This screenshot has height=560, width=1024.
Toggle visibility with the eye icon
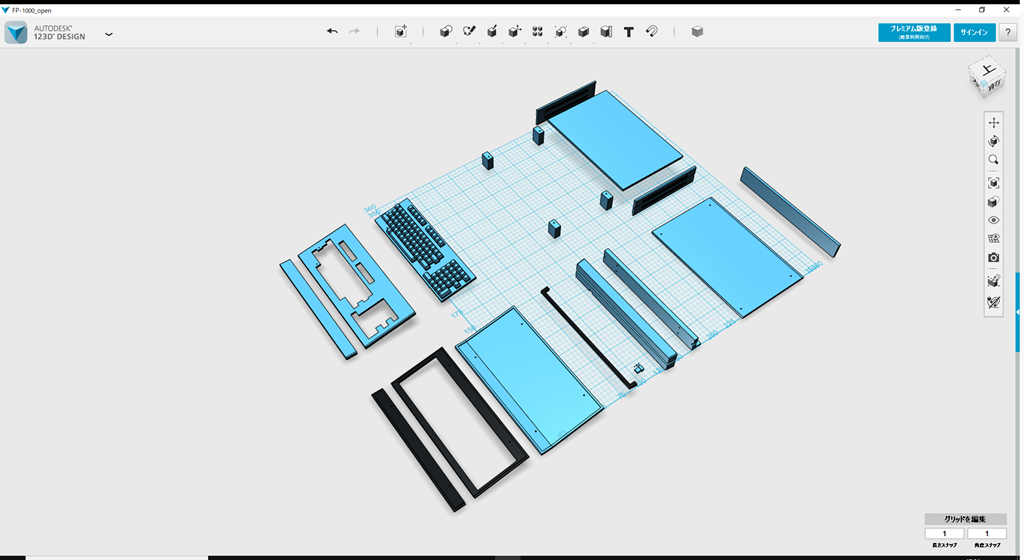click(993, 220)
